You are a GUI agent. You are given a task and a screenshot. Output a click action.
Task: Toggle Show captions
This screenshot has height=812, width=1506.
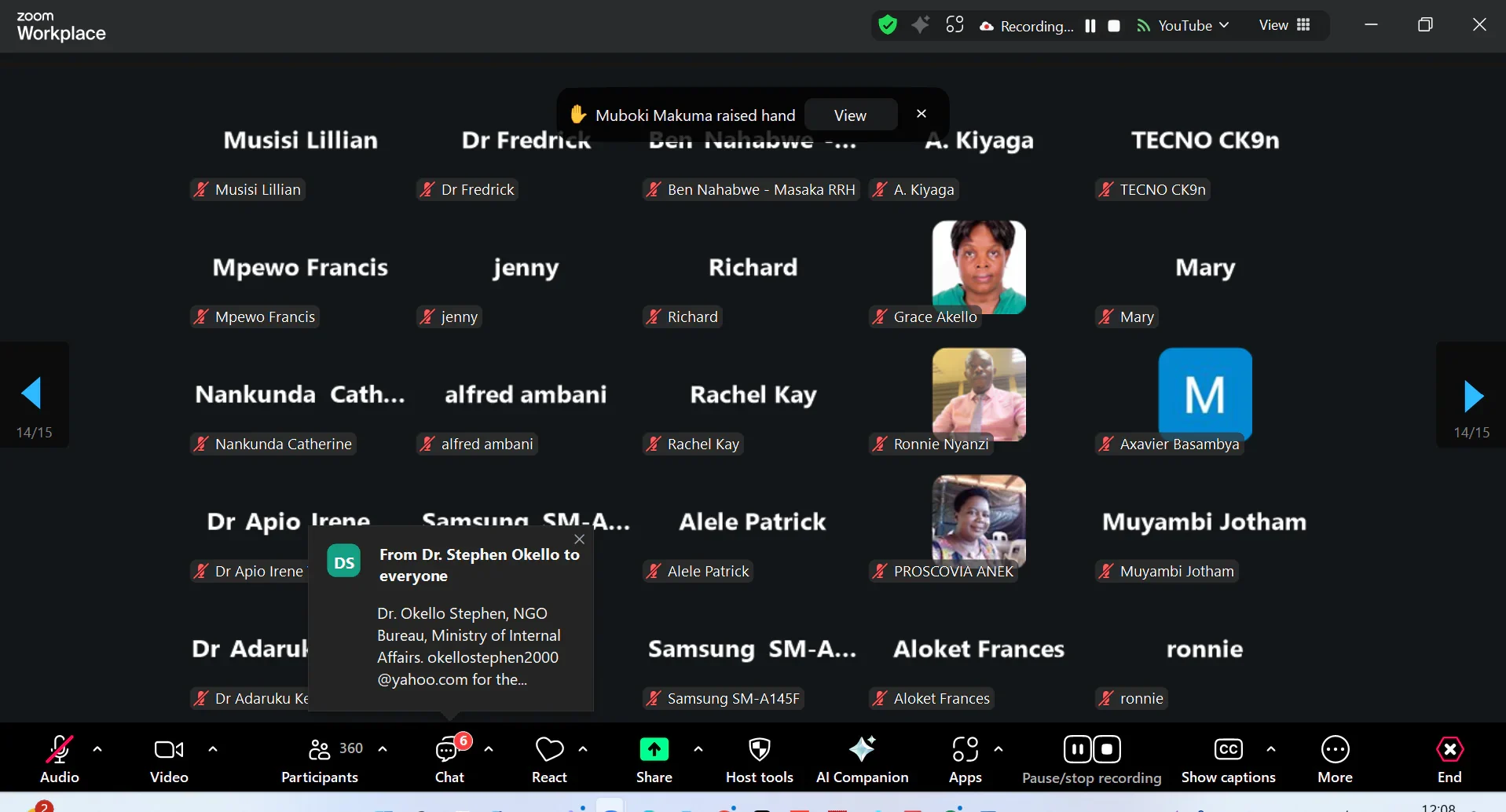[1228, 759]
